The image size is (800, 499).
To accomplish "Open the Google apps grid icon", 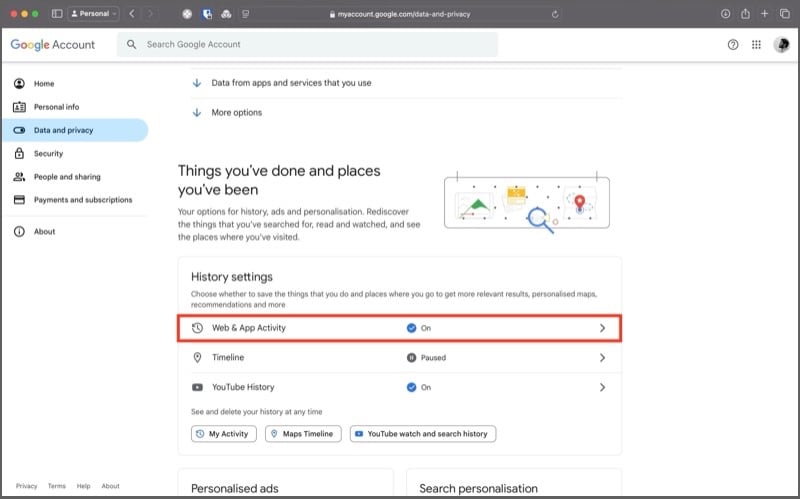I will (x=756, y=44).
